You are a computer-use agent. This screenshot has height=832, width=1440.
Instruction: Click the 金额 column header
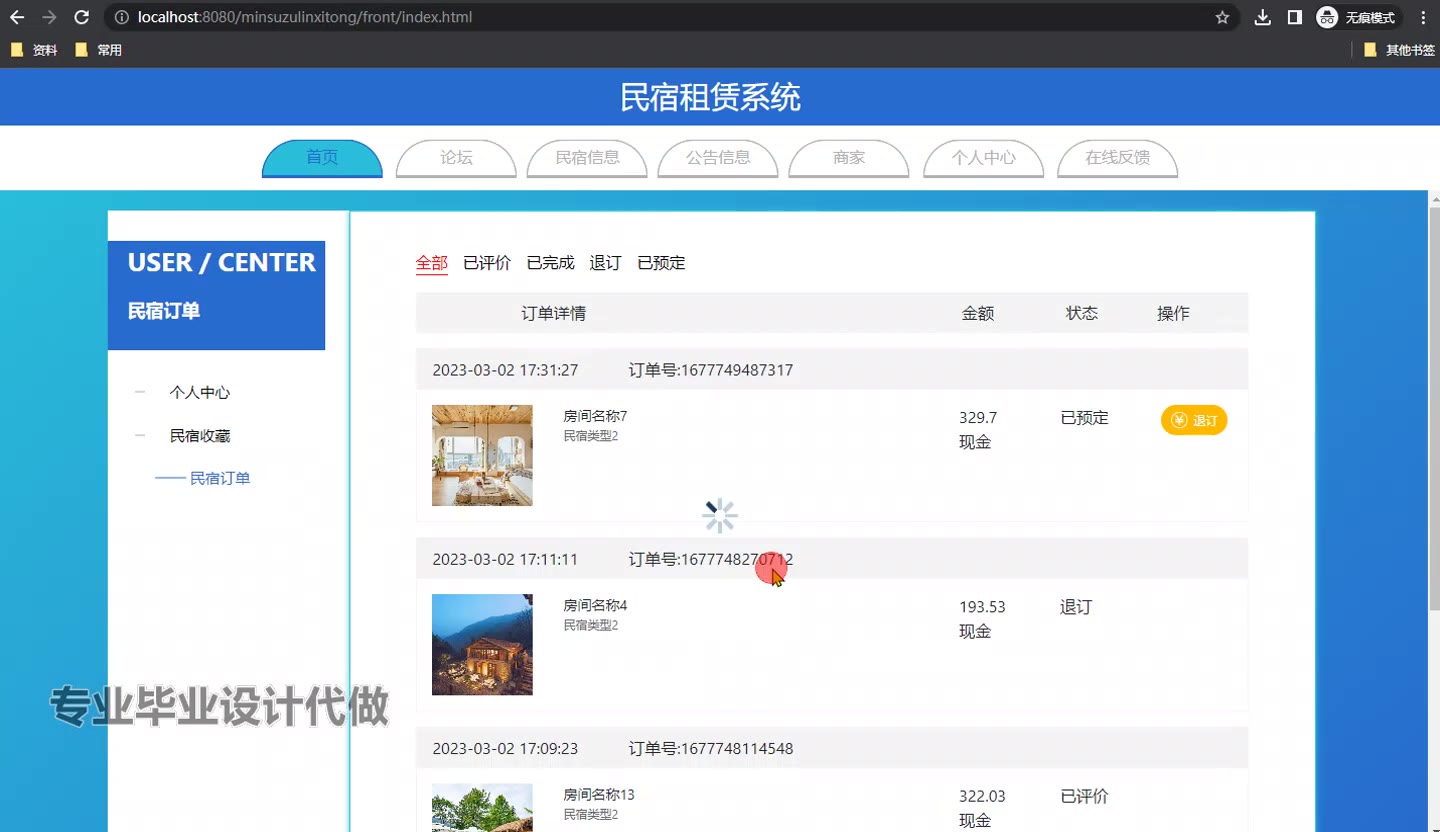(978, 313)
